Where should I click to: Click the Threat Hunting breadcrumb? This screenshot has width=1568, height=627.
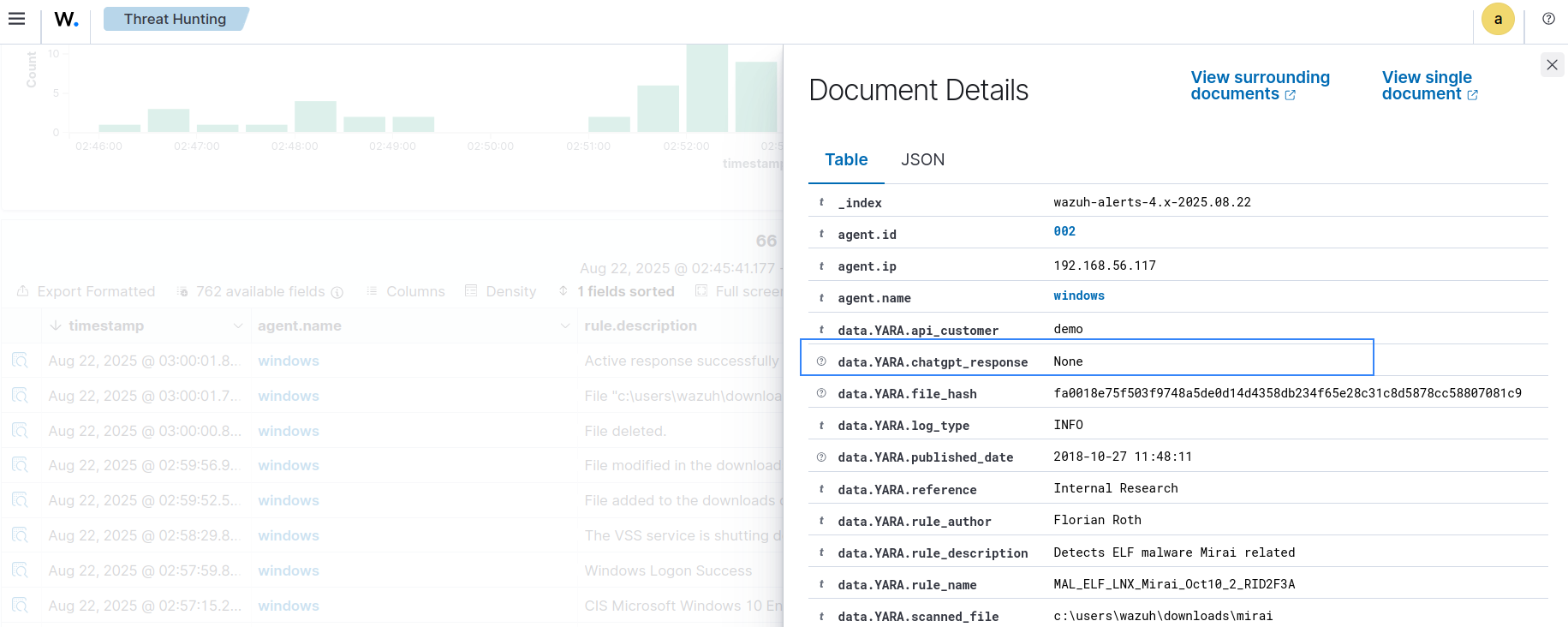click(x=175, y=19)
